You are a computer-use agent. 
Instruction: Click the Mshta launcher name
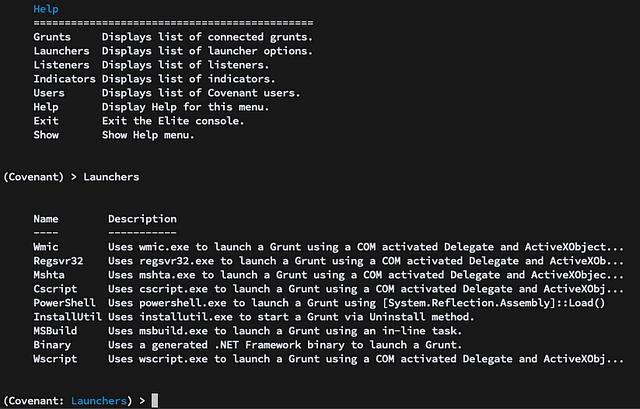pos(49,275)
